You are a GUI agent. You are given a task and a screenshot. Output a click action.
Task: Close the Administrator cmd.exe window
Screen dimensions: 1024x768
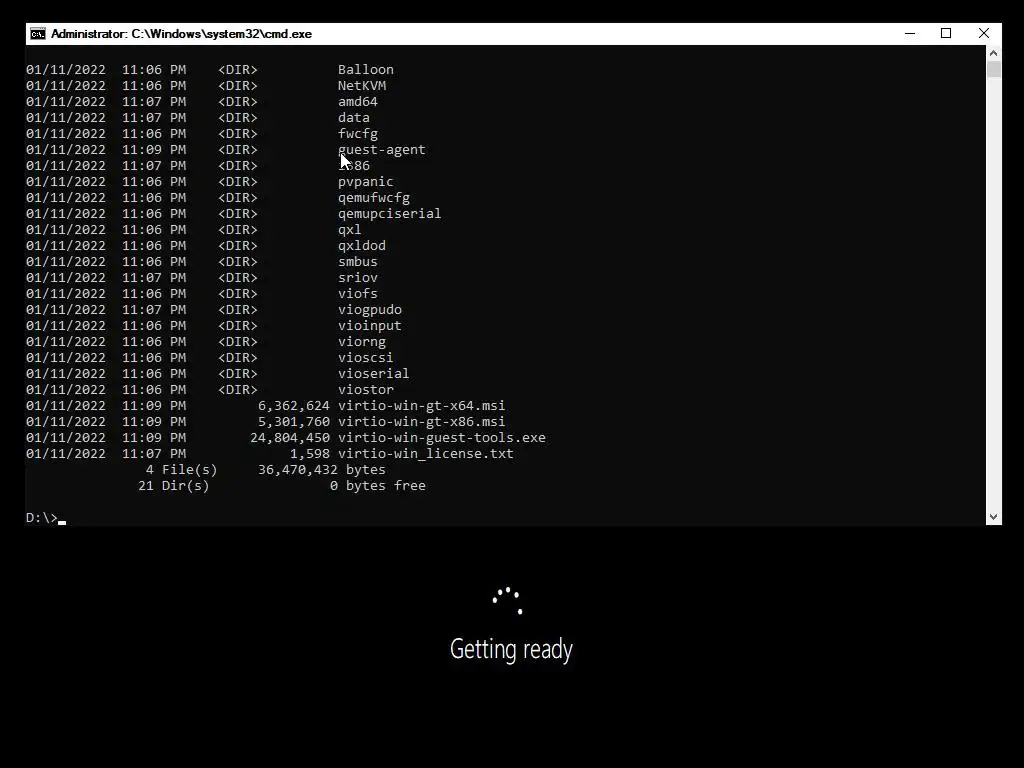click(x=984, y=33)
